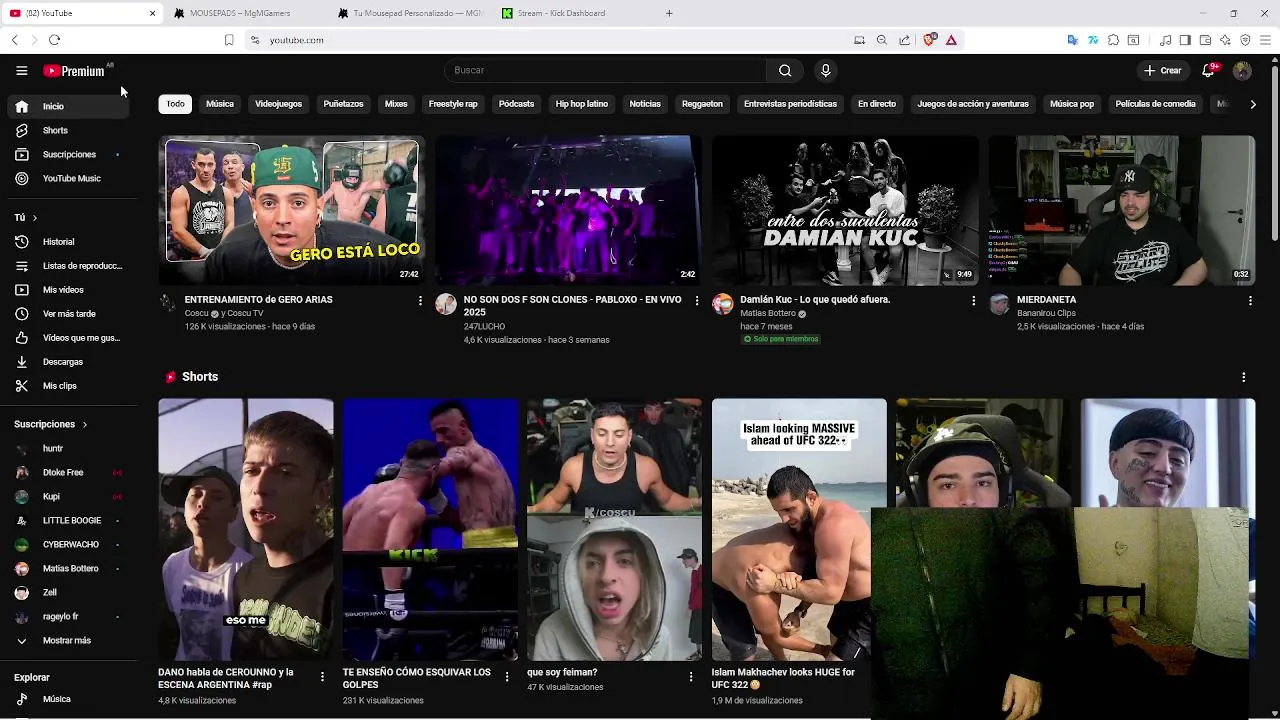Open the CYBERWACHO subscription channel
The image size is (1280, 720).
[66, 544]
